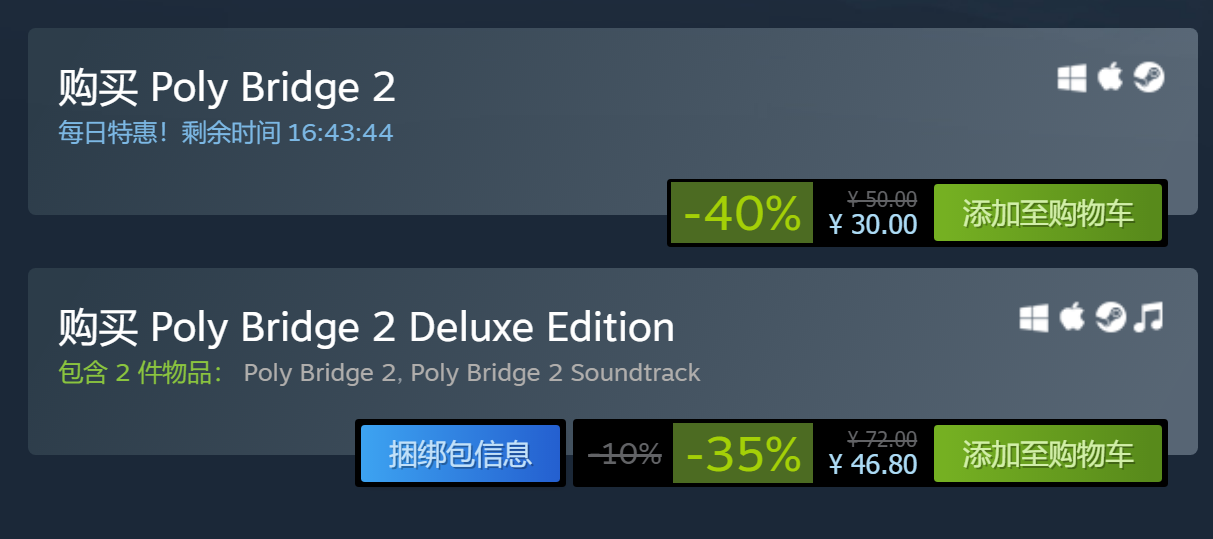Click the music note soundtrack icon
This screenshot has height=539, width=1213.
(1149, 318)
